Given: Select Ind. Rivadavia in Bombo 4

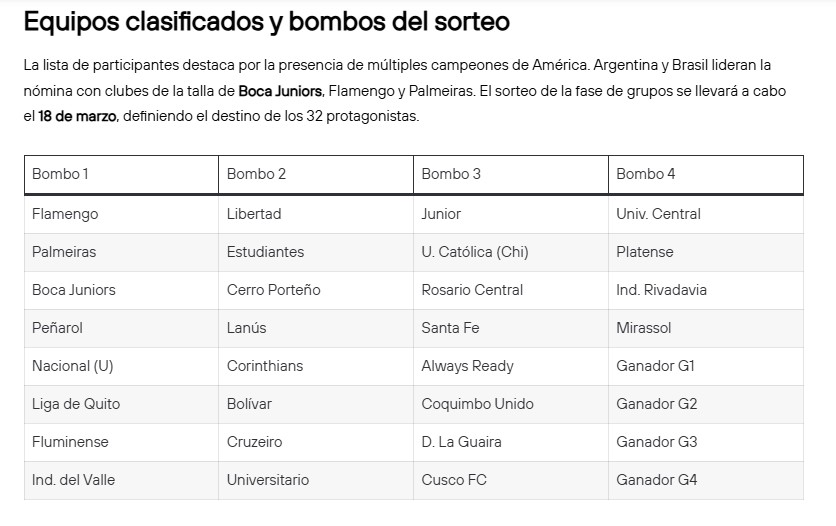Looking at the screenshot, I should 661,290.
